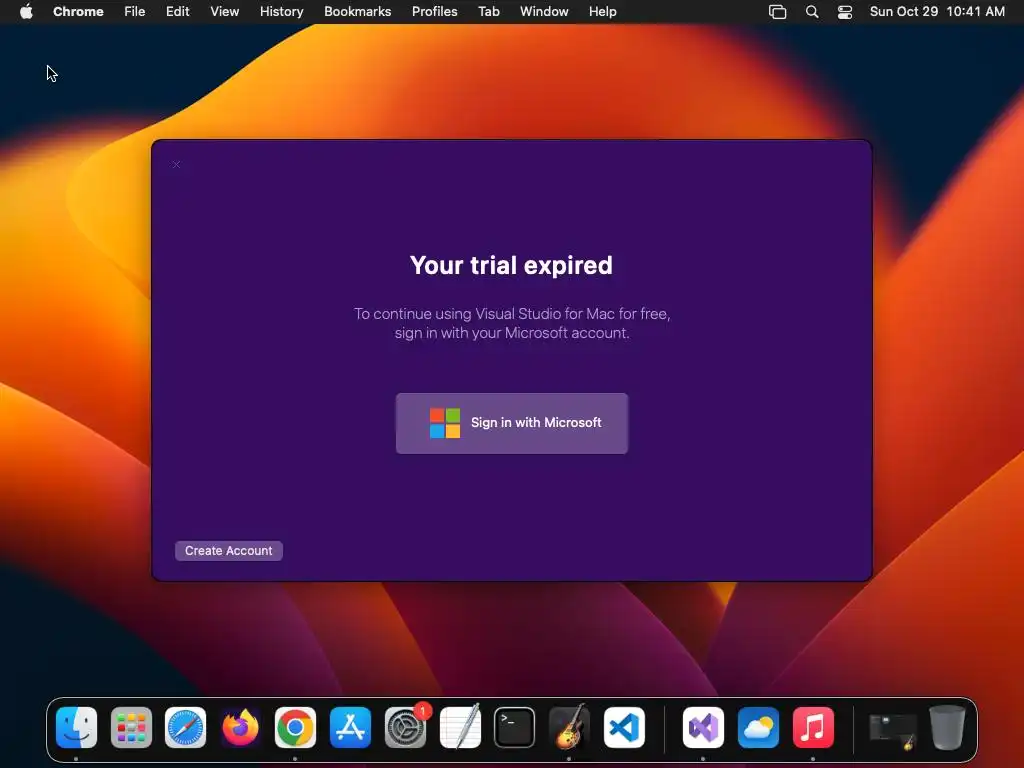The width and height of the screenshot is (1024, 768).
Task: Launch Safari from the Dock
Action: click(x=185, y=728)
